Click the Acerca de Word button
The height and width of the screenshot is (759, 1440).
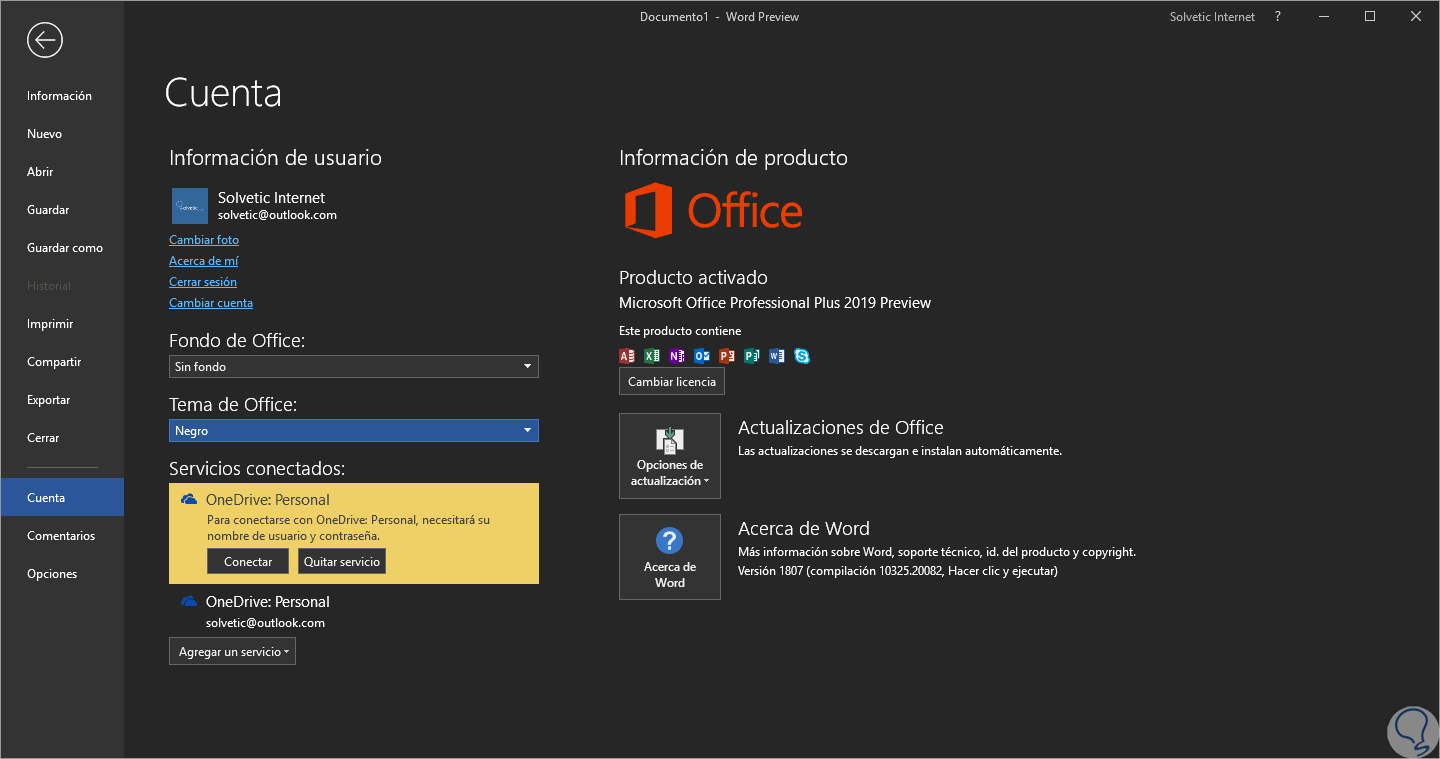[670, 557]
